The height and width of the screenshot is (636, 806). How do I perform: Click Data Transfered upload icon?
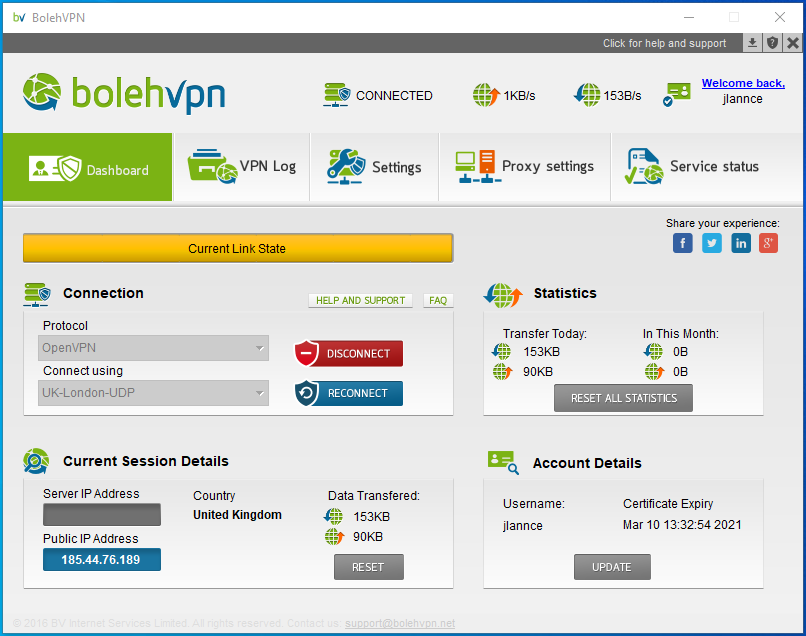pyautogui.click(x=334, y=536)
